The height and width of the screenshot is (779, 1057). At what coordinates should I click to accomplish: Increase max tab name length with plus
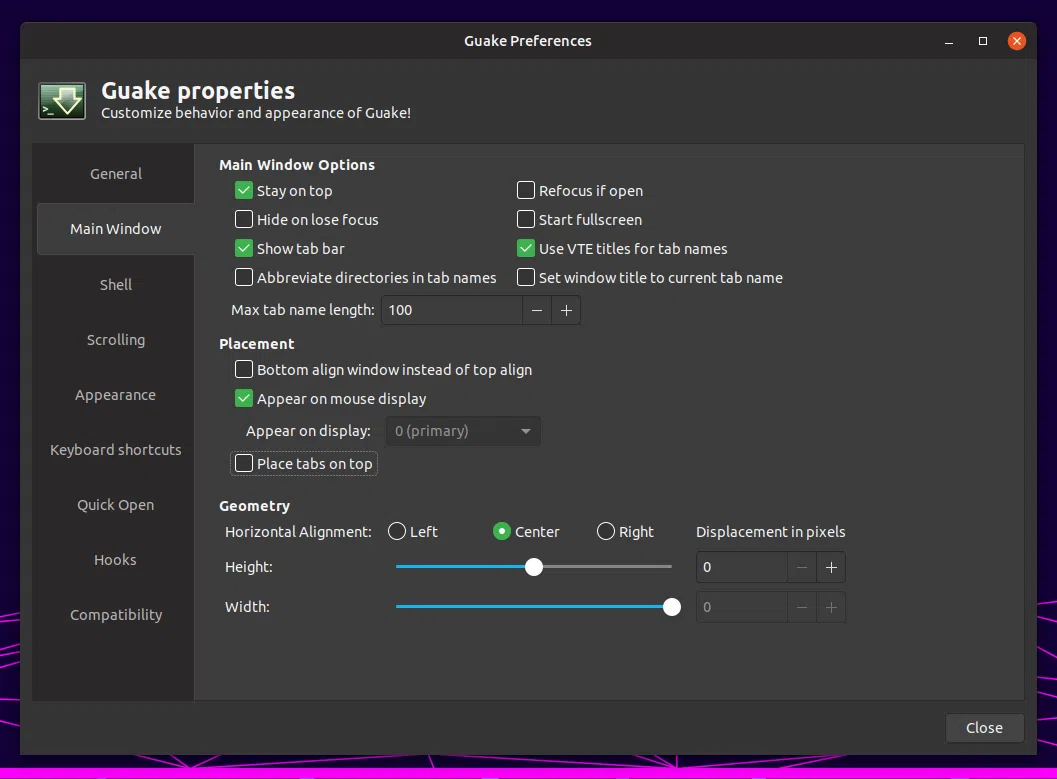click(x=566, y=310)
